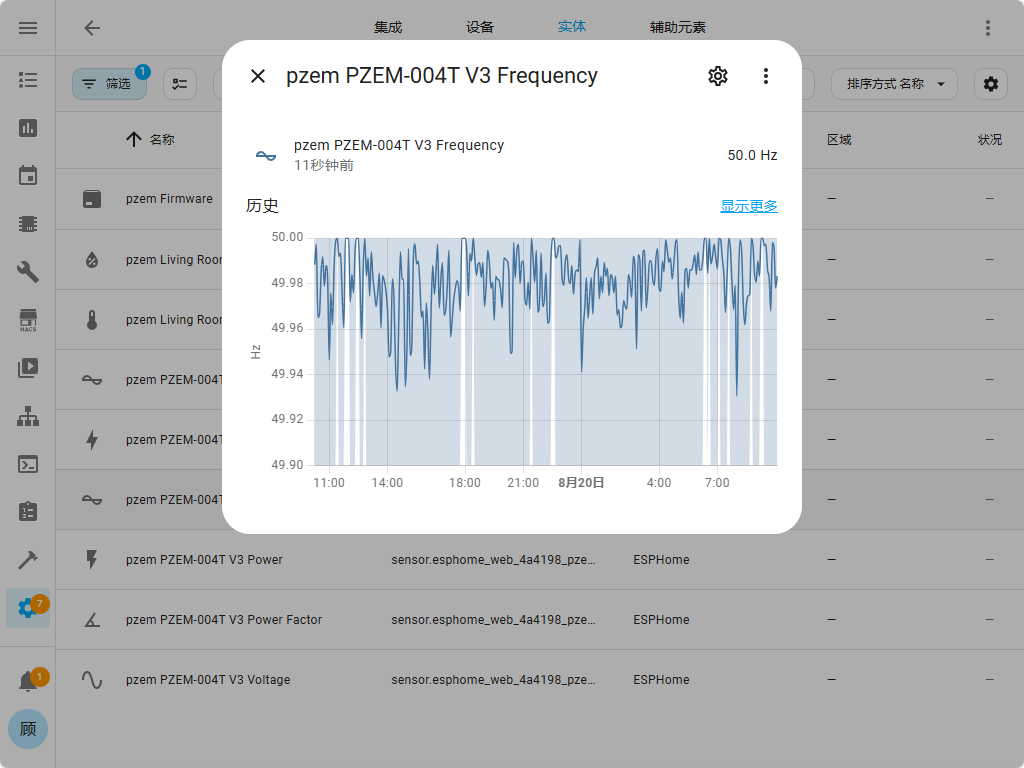Enable multi-select mode checklist icon
The height and width of the screenshot is (768, 1024).
pos(180,84)
